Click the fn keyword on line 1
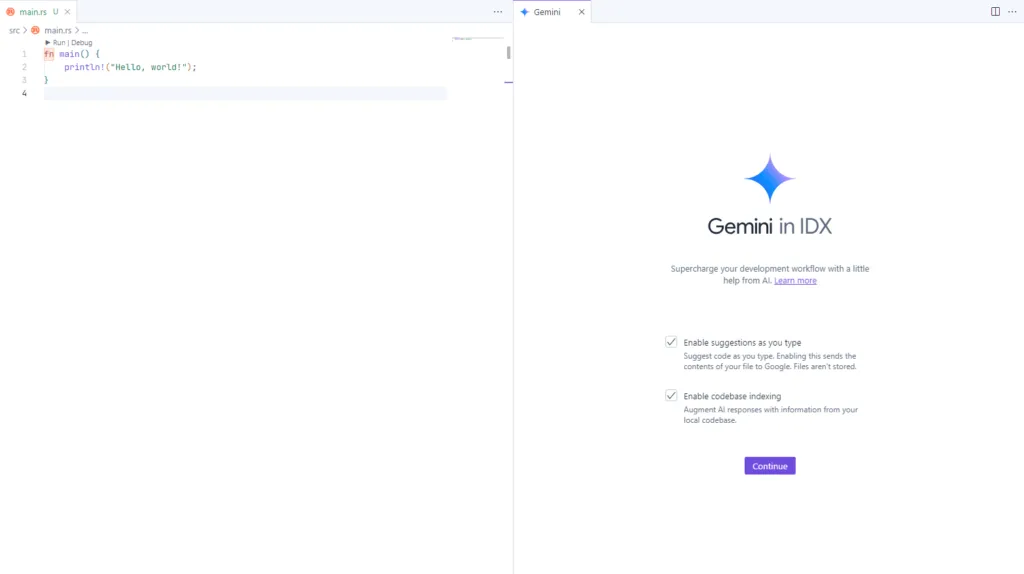This screenshot has height=574, width=1024. click(x=49, y=54)
